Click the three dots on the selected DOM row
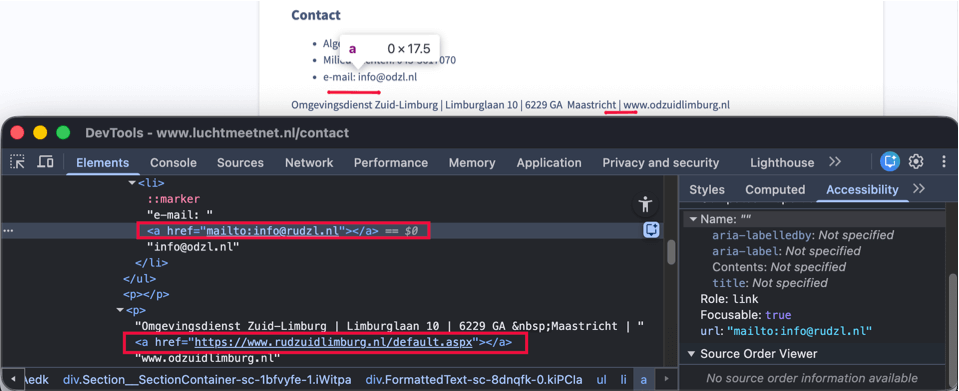Screen dimensions: 959x391 click(8, 231)
